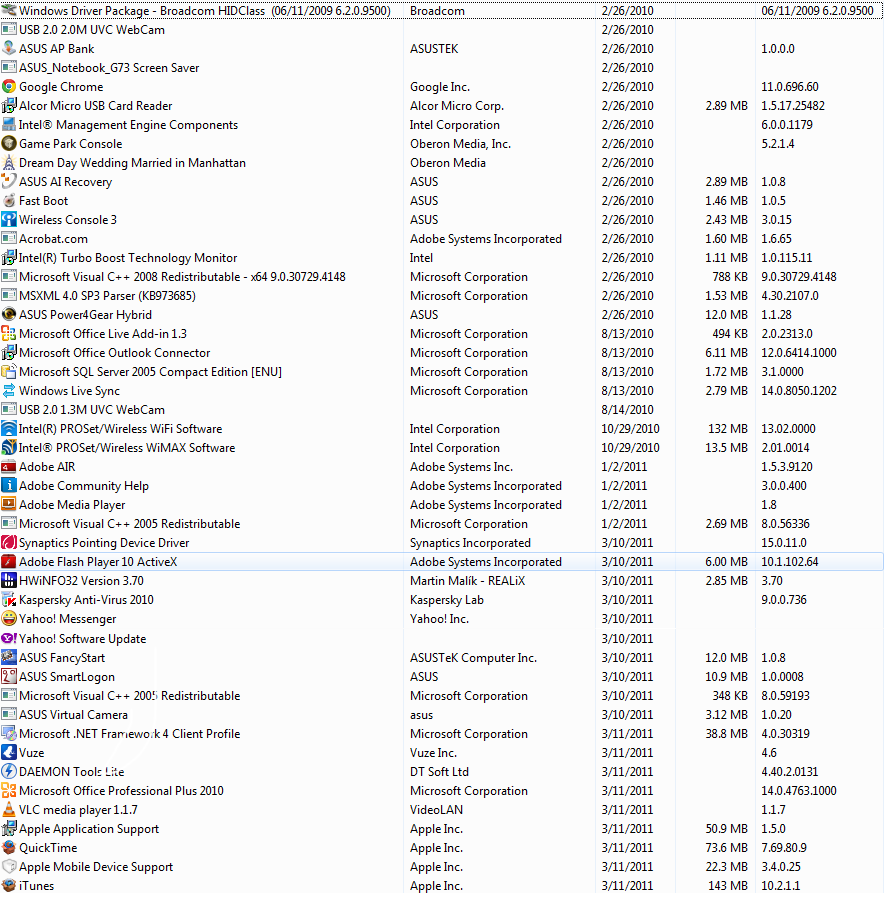This screenshot has height=900, width=884.
Task: Click the Microsoft SQL Server 2005 Compact icon
Action: pyautogui.click(x=9, y=371)
